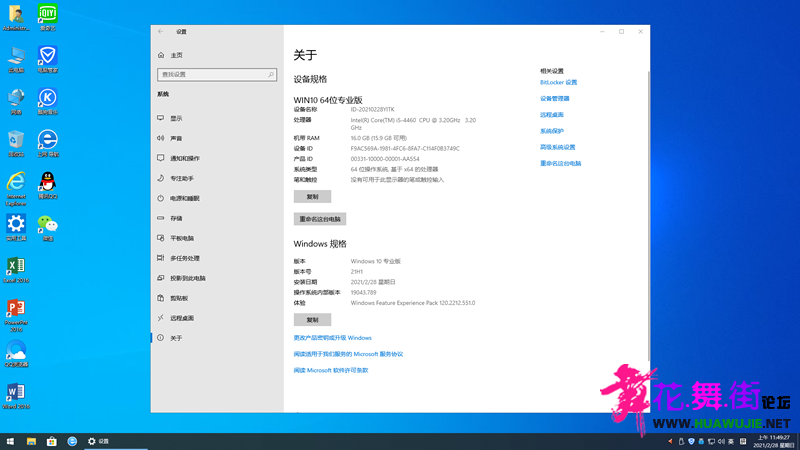
Task: Select the Recycle Bin desktop icon
Action: coord(16,144)
